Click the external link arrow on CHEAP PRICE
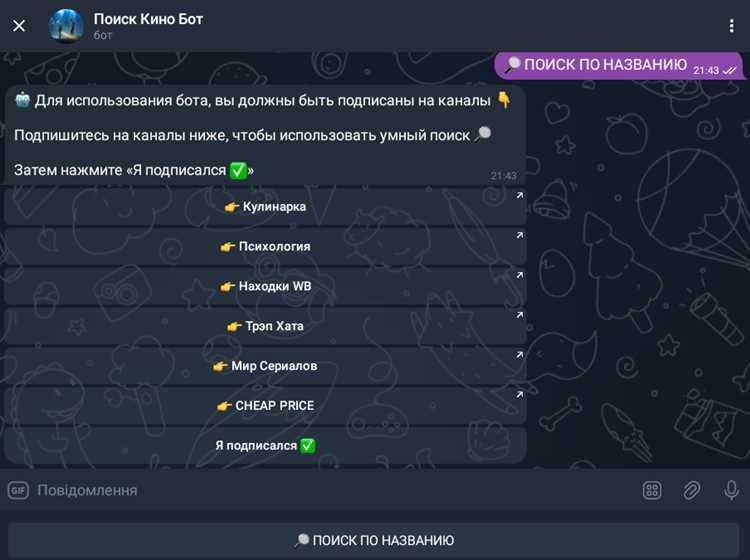 click(519, 395)
